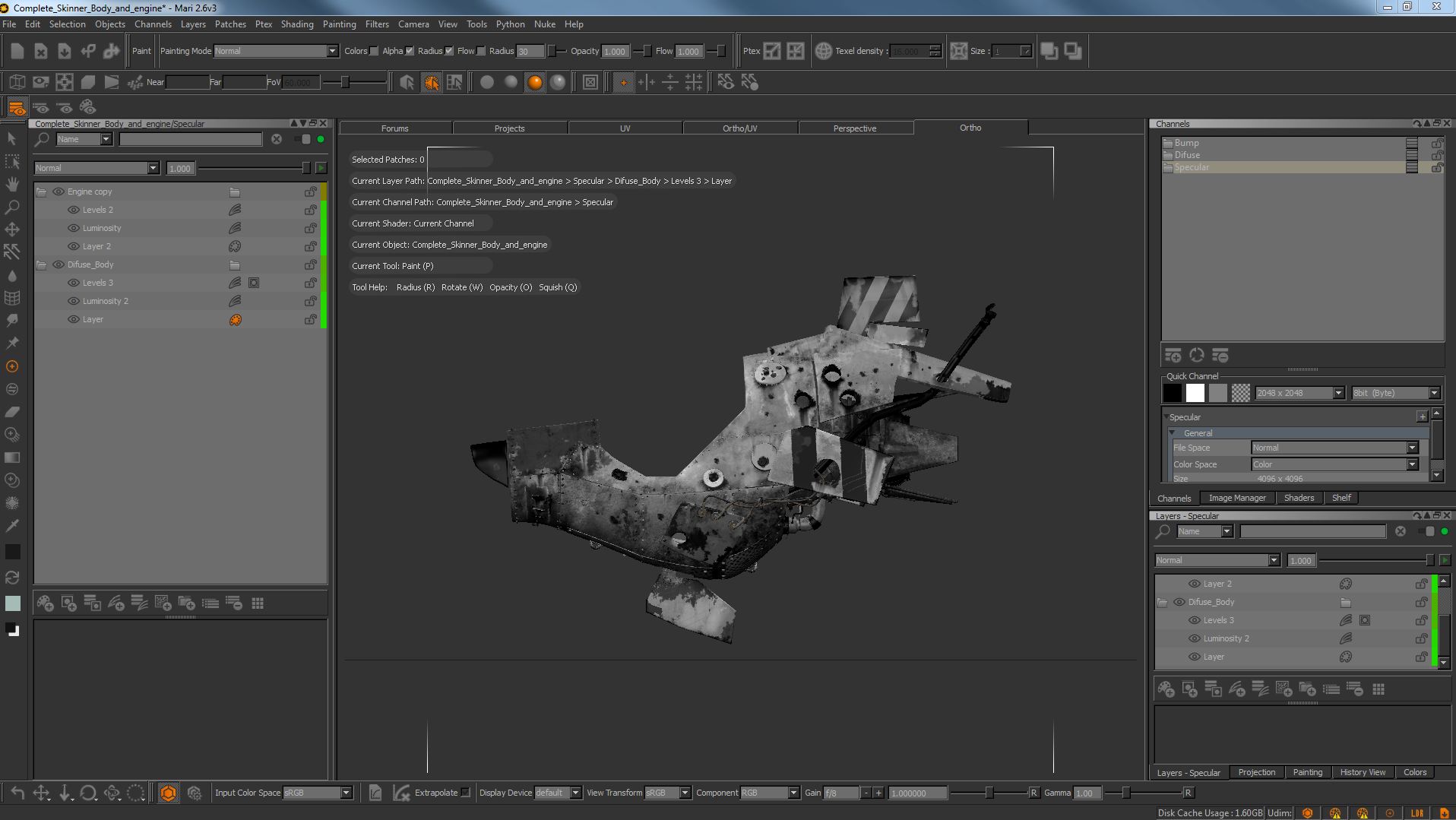Select the Paint tool in left toolbar
The height and width of the screenshot is (820, 1456).
12,366
